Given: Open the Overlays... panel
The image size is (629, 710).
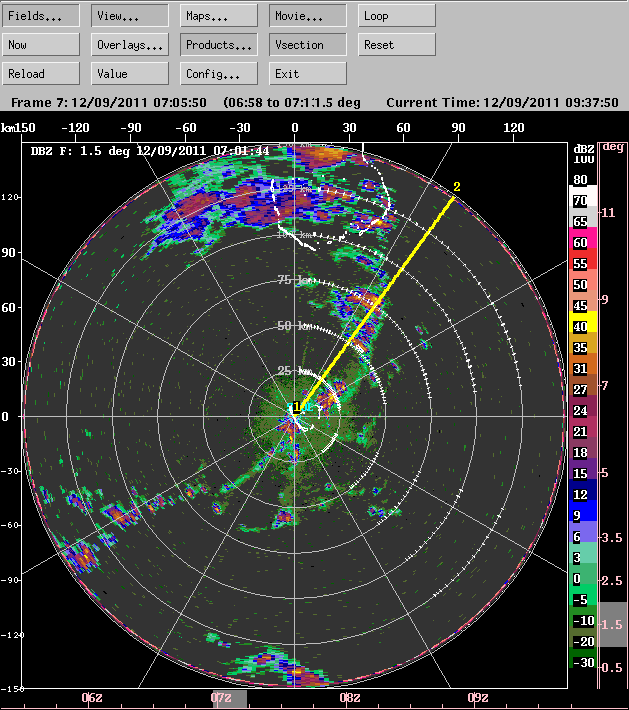Looking at the screenshot, I should pos(130,45).
